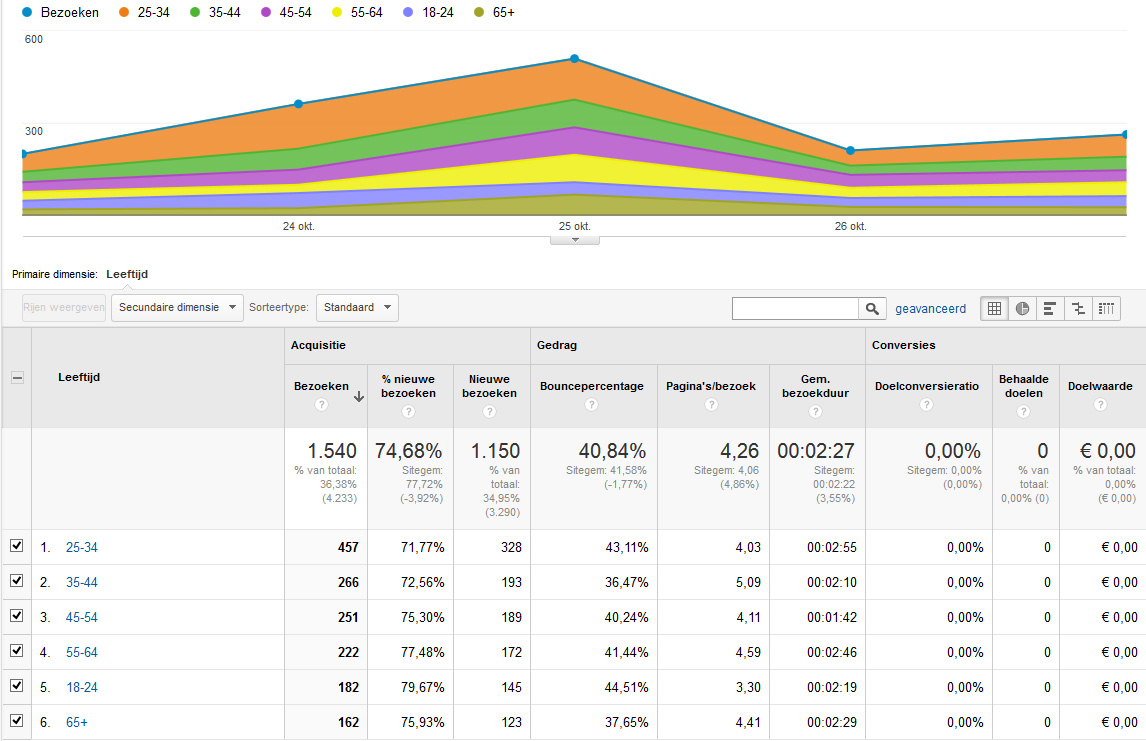Click the sort arrow next to Bezoeken

tap(359, 397)
